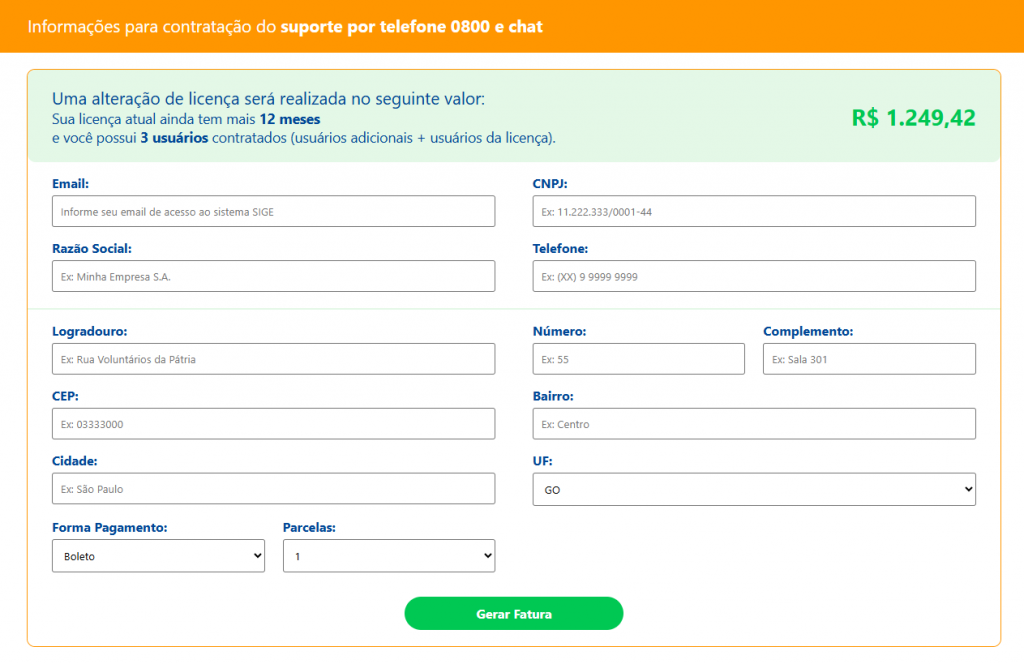1024x664 pixels.
Task: Click the Número input box
Action: pos(638,359)
